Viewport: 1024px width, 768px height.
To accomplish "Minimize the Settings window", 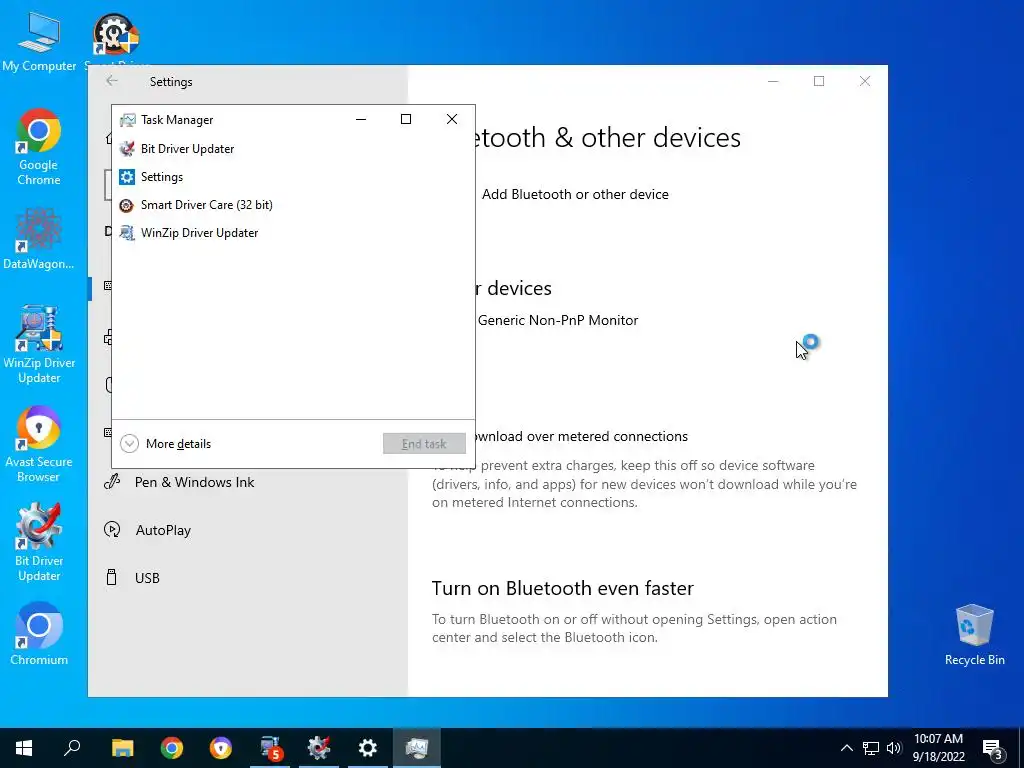I will [773, 81].
